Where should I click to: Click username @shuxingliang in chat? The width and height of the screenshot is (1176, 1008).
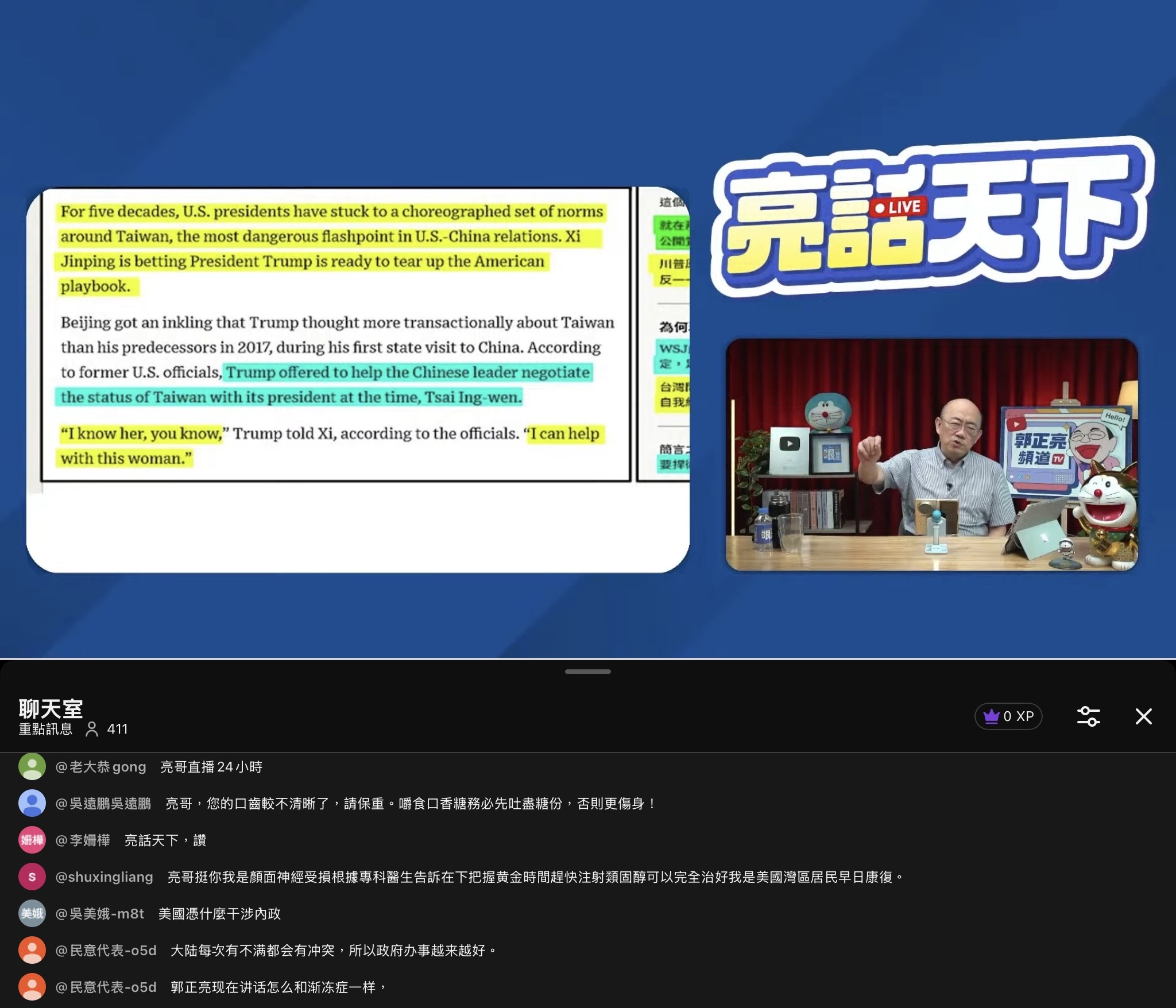(x=104, y=877)
